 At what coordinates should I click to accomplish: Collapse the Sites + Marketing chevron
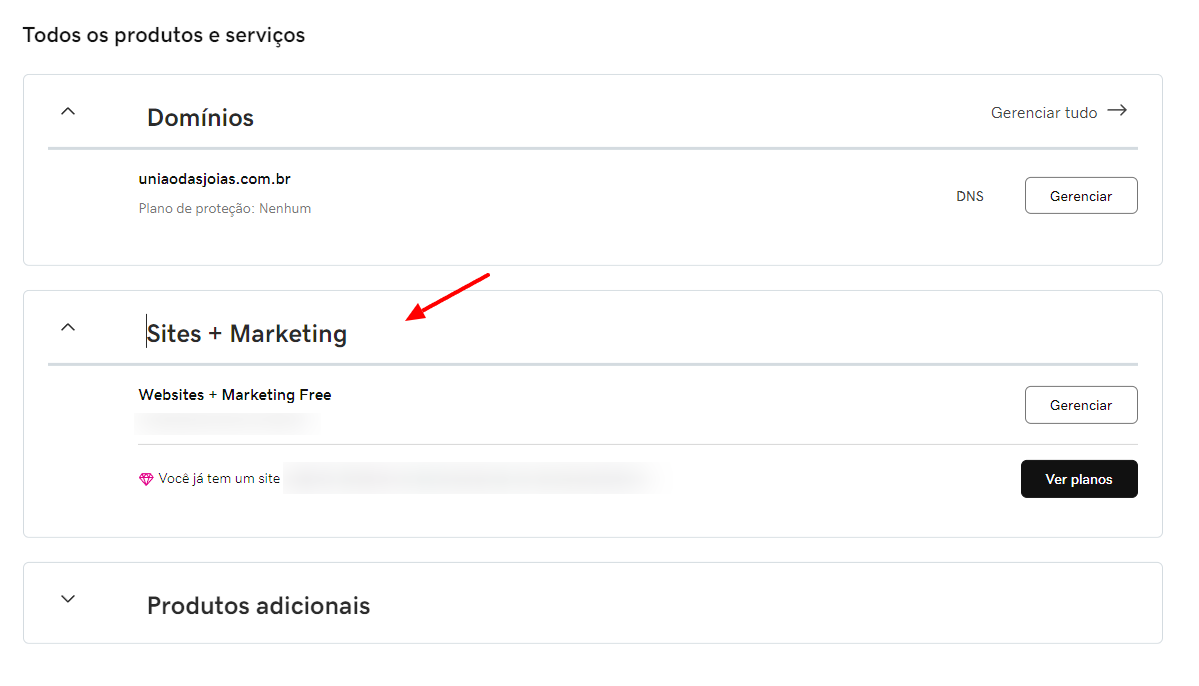[68, 326]
